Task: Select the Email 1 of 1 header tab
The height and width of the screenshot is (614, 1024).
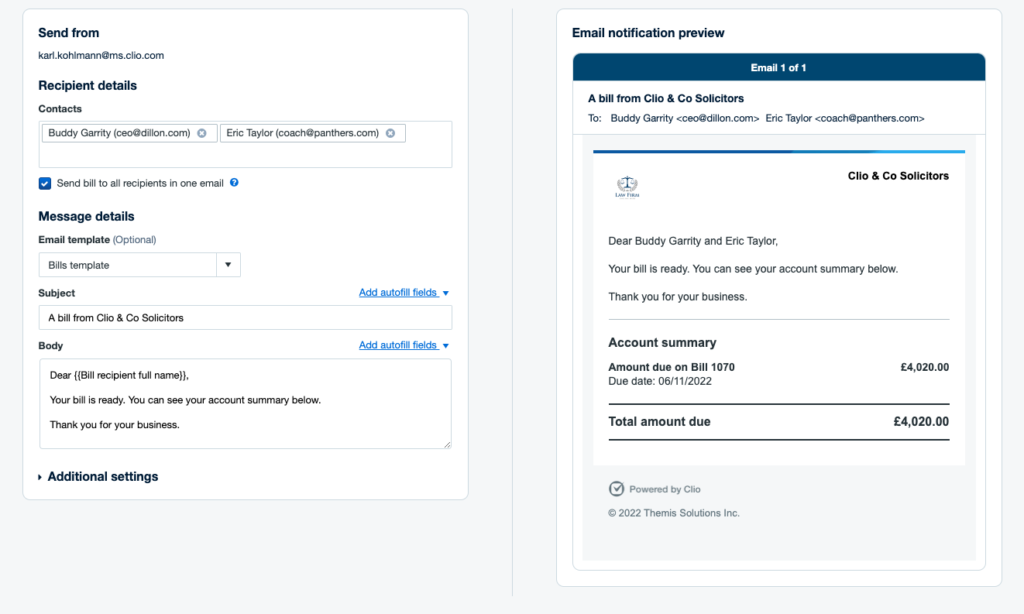Action: (778, 68)
